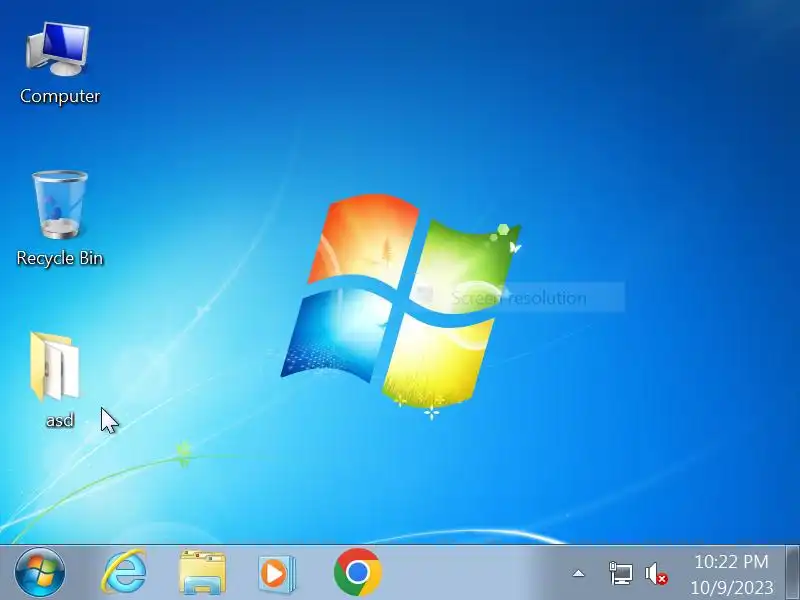The height and width of the screenshot is (600, 800).
Task: Click the Show desktop strip at taskbar end
Action: [x=792, y=572]
